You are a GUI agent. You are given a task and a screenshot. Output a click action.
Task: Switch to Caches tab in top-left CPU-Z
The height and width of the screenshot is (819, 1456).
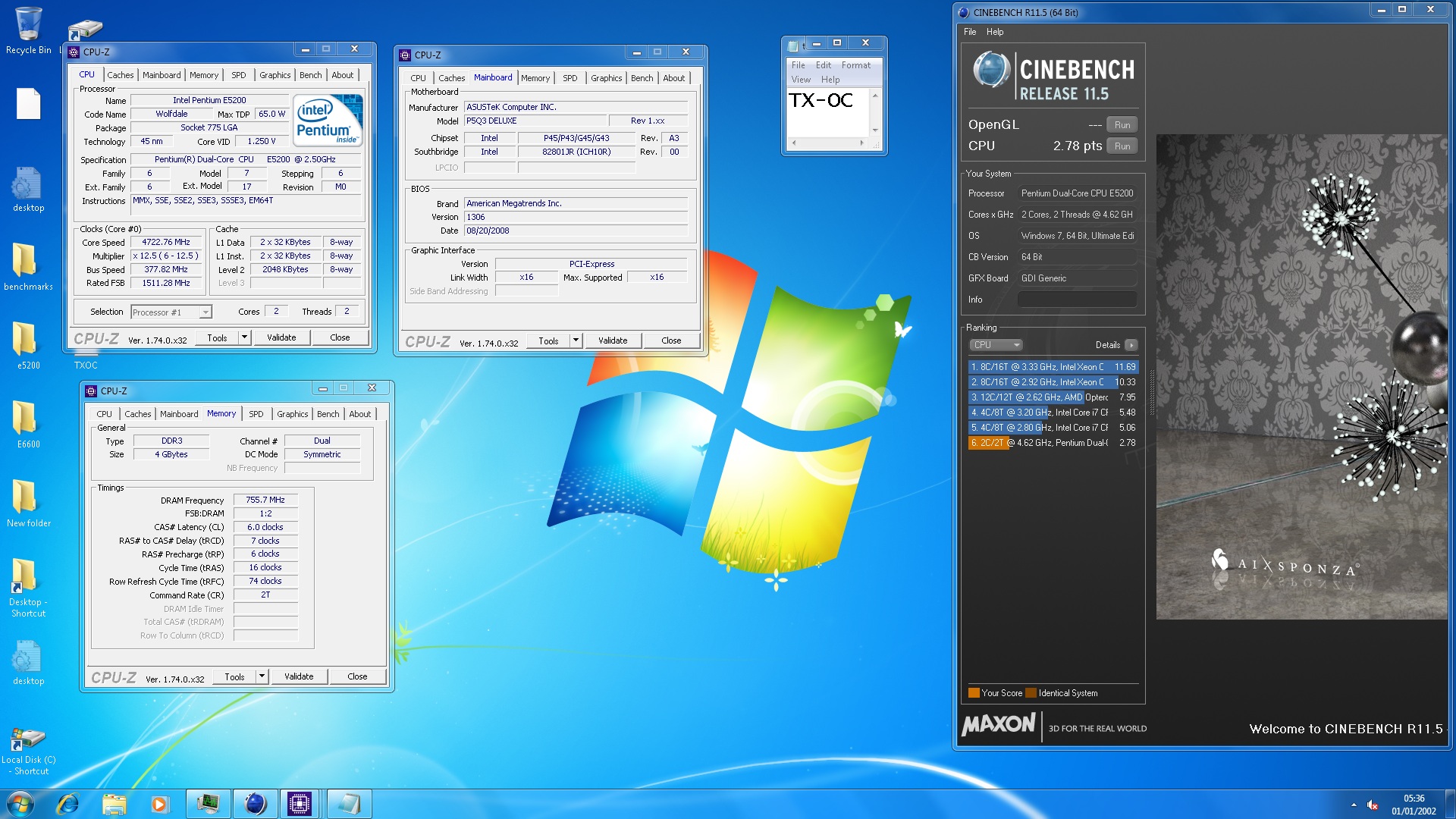[x=120, y=75]
